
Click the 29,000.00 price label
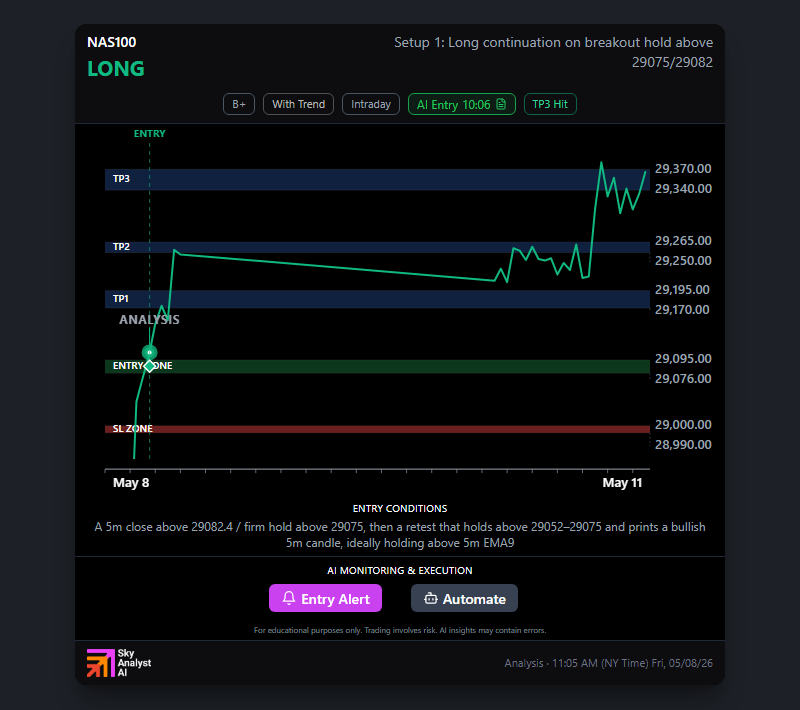click(683, 425)
